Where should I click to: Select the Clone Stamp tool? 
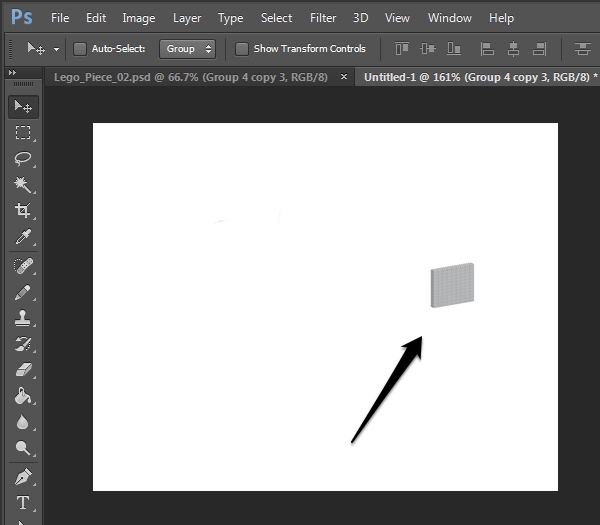pos(23,318)
